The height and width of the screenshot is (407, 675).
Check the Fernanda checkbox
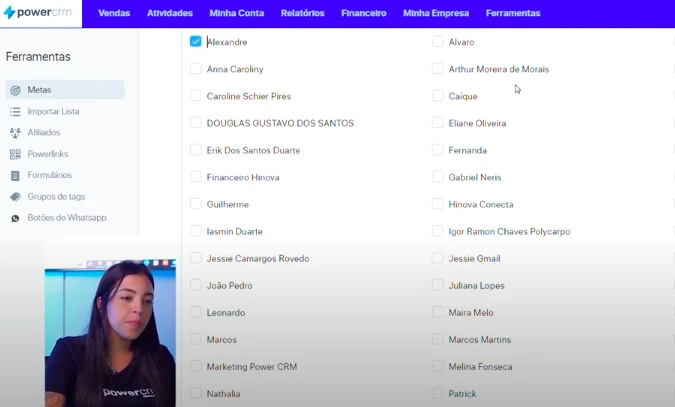pos(437,150)
